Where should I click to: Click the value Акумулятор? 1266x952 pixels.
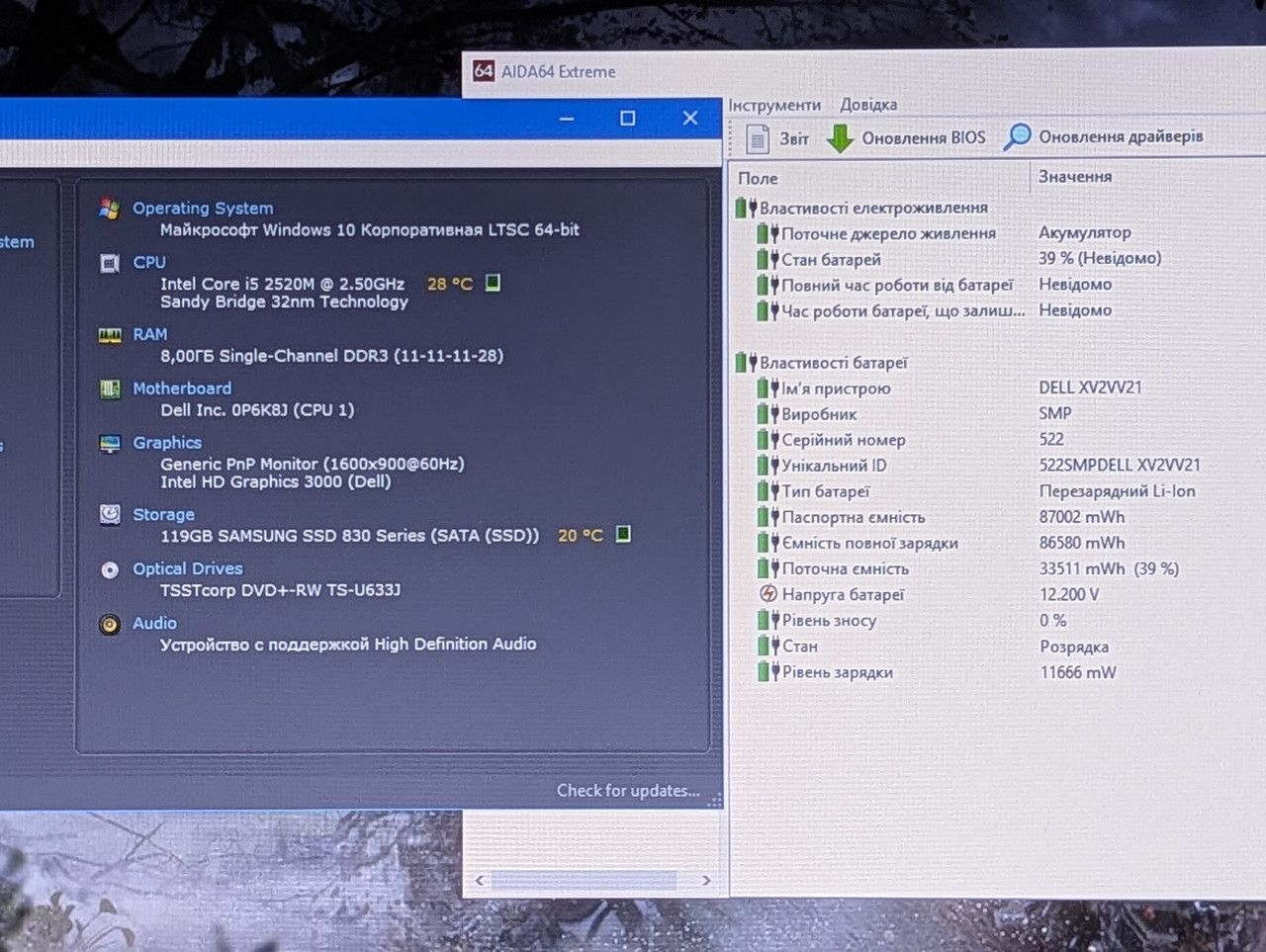1085,232
